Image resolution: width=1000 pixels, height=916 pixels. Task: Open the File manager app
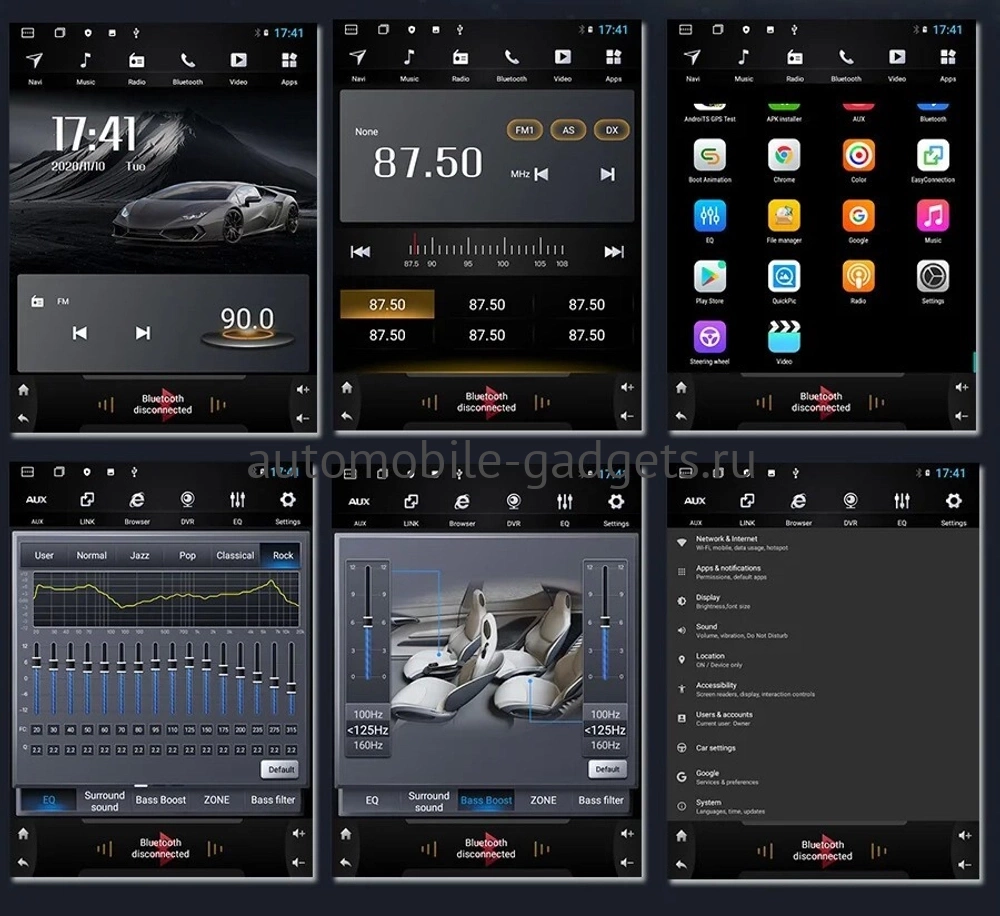coord(784,216)
